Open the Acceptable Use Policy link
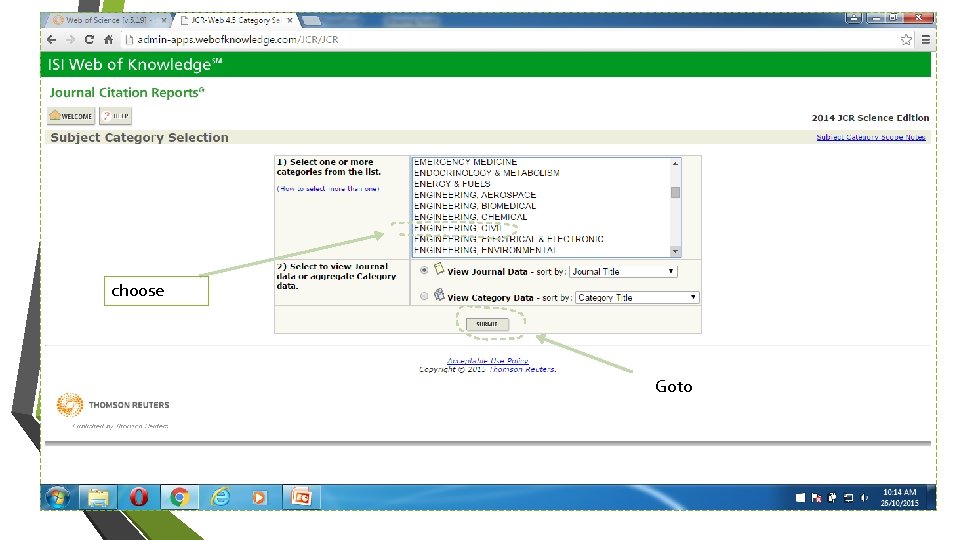The height and width of the screenshot is (540, 960). click(x=487, y=361)
